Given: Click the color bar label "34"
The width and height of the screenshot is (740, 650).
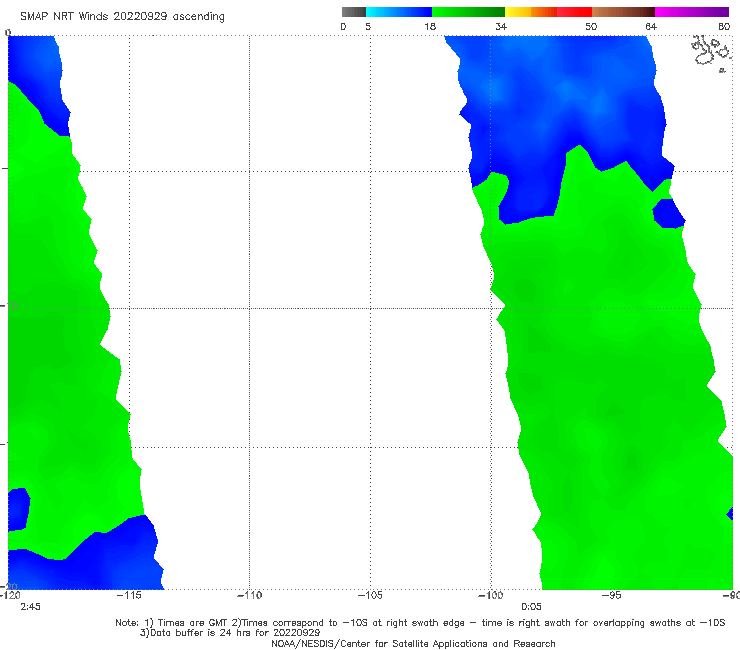Looking at the screenshot, I should [x=501, y=27].
